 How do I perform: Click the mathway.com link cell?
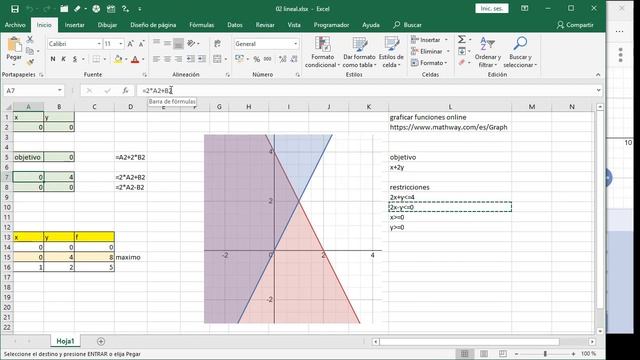(x=449, y=127)
